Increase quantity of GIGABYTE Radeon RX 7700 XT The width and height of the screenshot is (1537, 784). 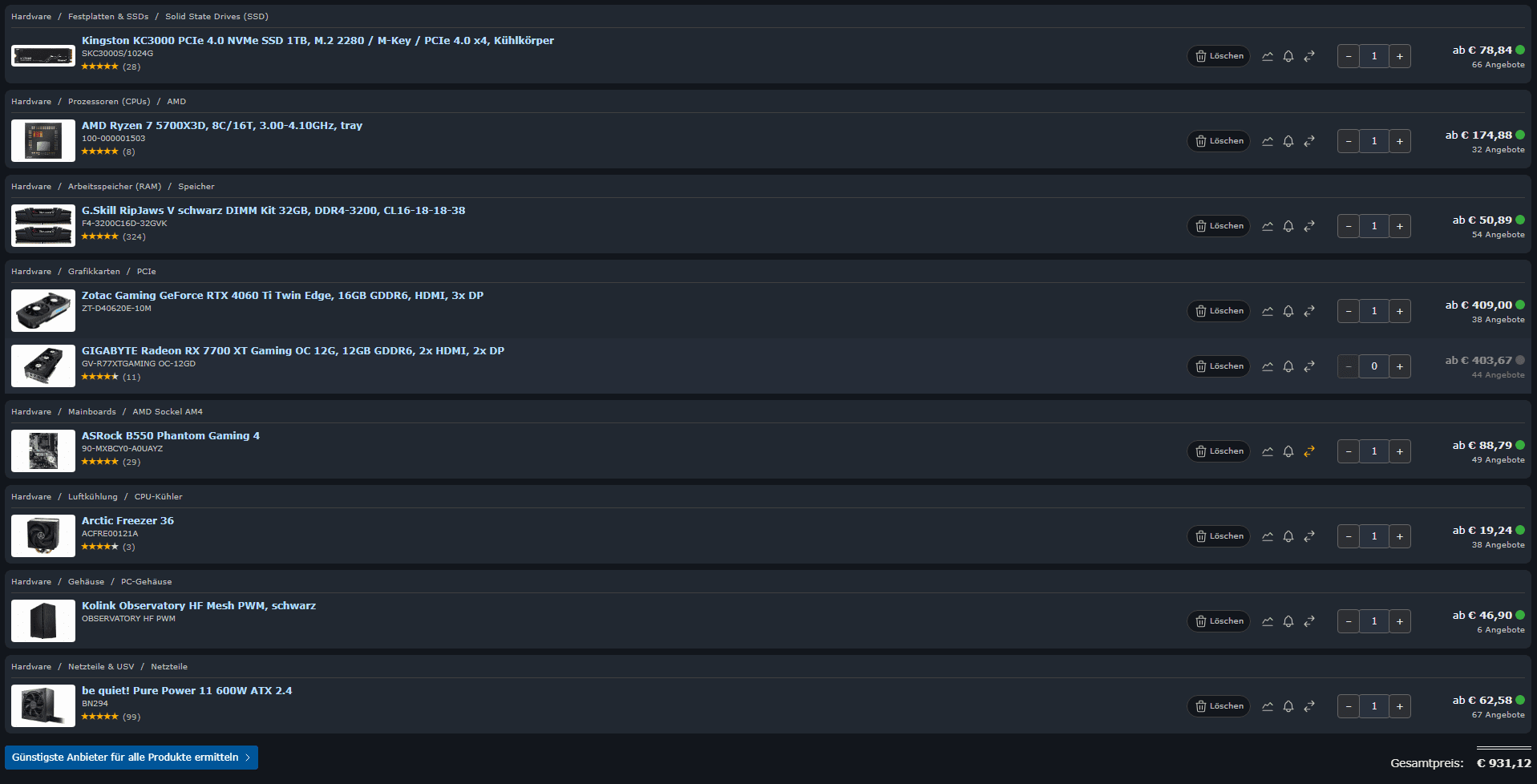click(1400, 366)
